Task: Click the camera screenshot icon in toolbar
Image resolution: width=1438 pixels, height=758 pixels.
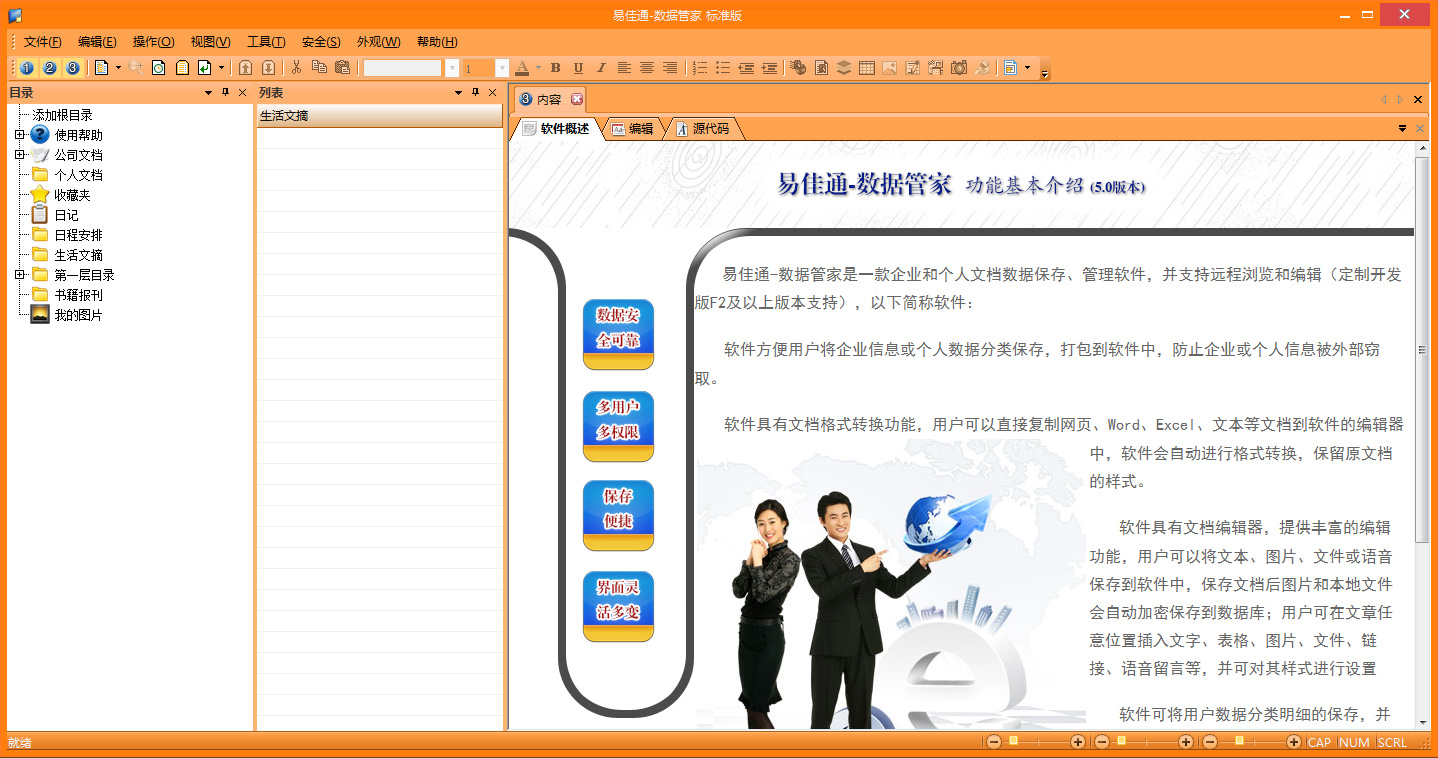Action: (959, 68)
